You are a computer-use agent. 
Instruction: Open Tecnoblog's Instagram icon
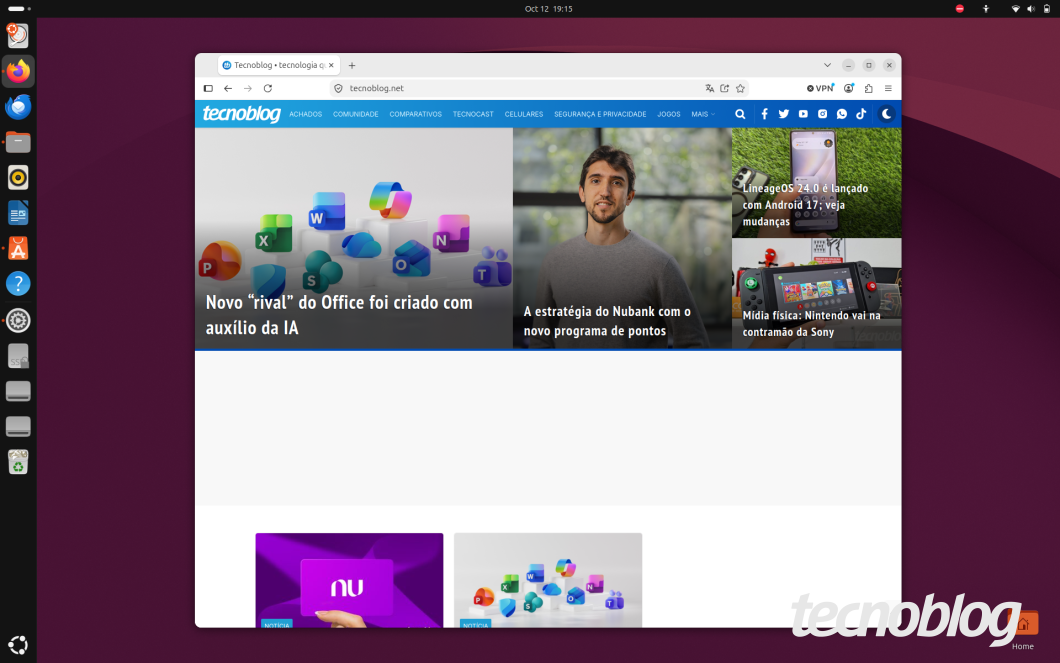pyautogui.click(x=822, y=114)
